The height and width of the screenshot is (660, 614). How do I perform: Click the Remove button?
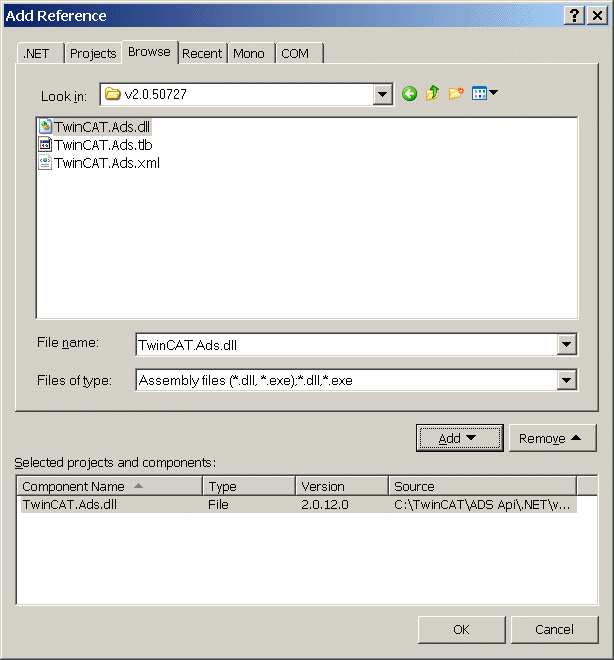tap(553, 438)
